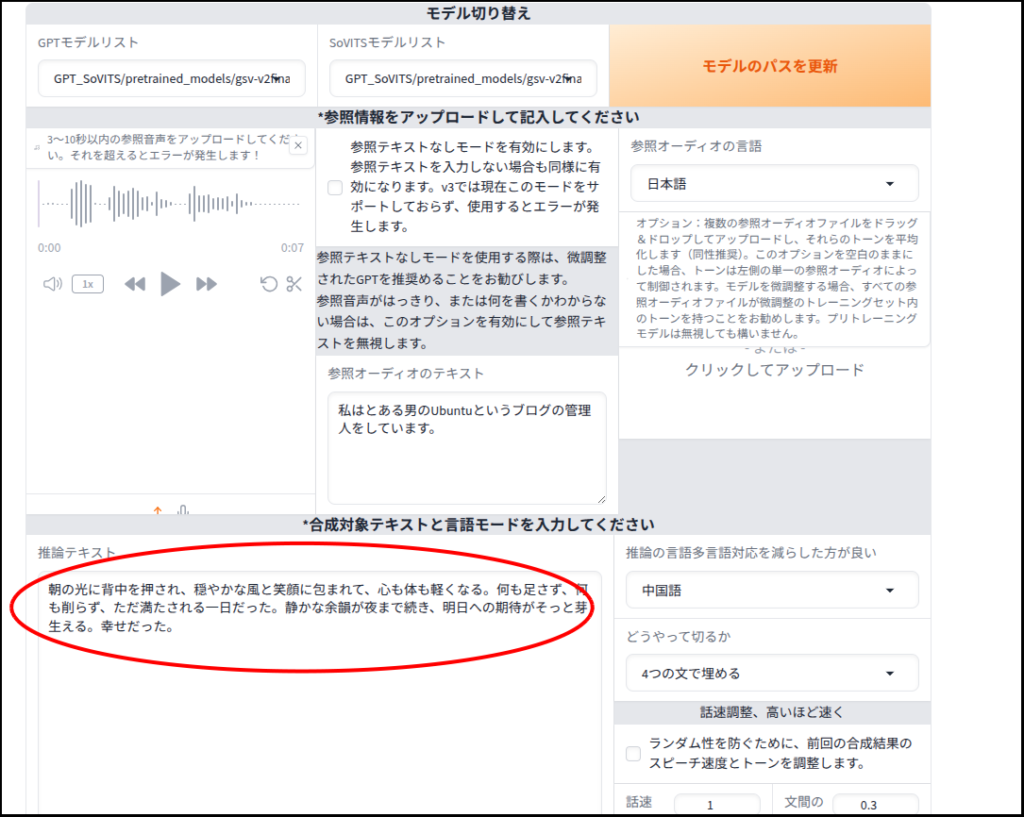The image size is (1024, 817).
Task: Remove the uploaded reference audio with X
Action: coord(297,146)
